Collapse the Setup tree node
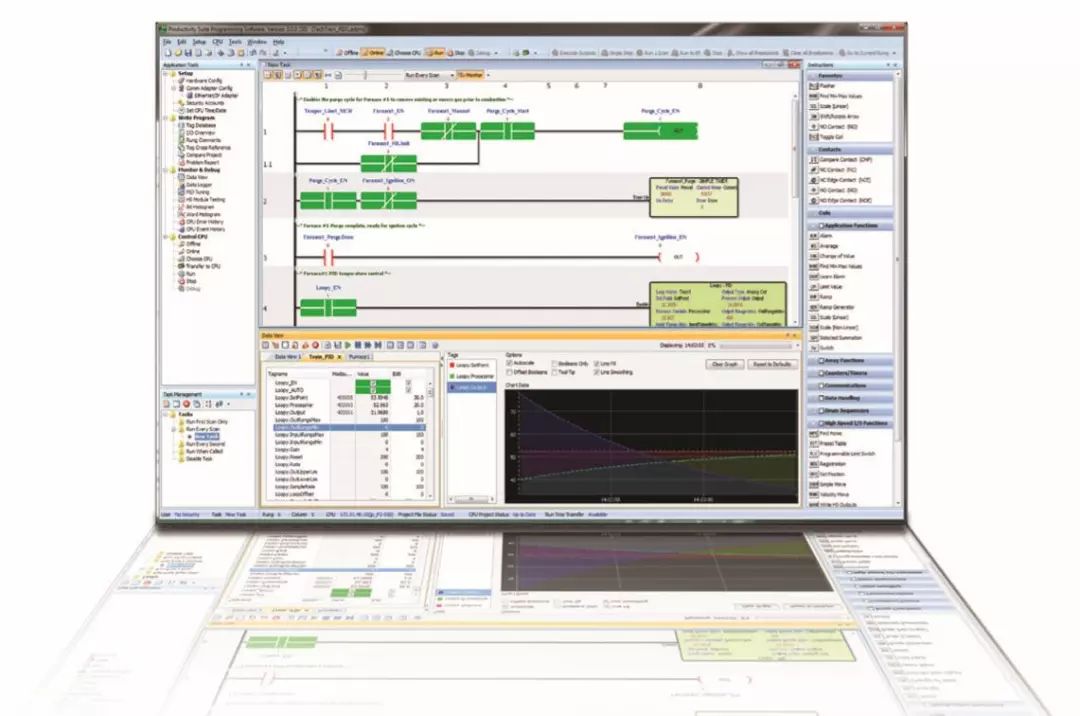The image size is (1080, 716). click(166, 73)
